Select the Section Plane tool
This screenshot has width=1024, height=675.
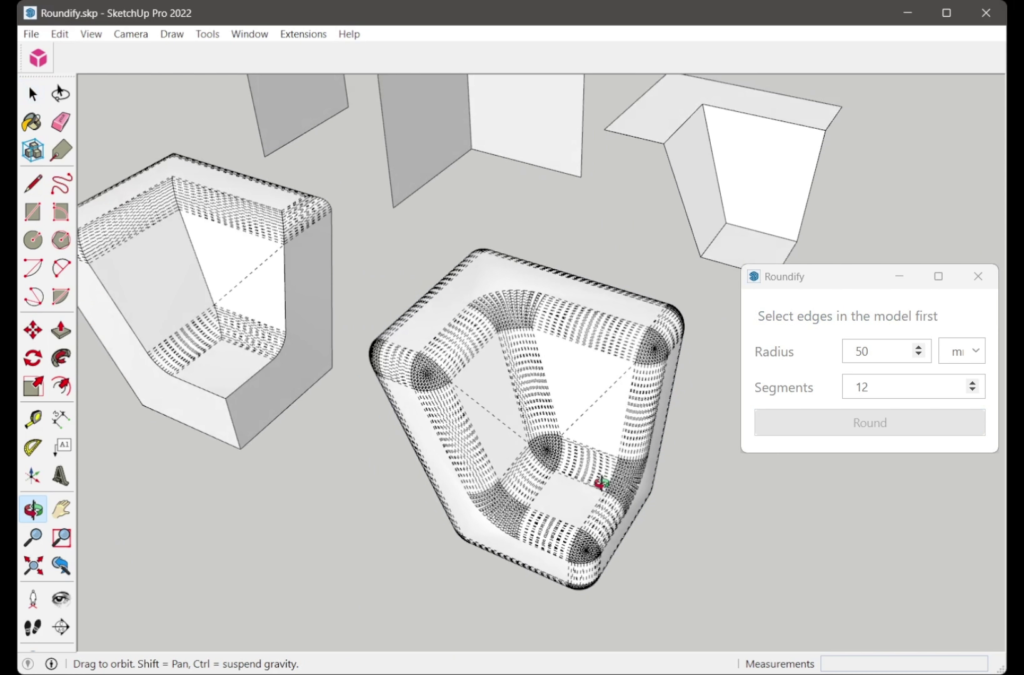click(x=61, y=627)
